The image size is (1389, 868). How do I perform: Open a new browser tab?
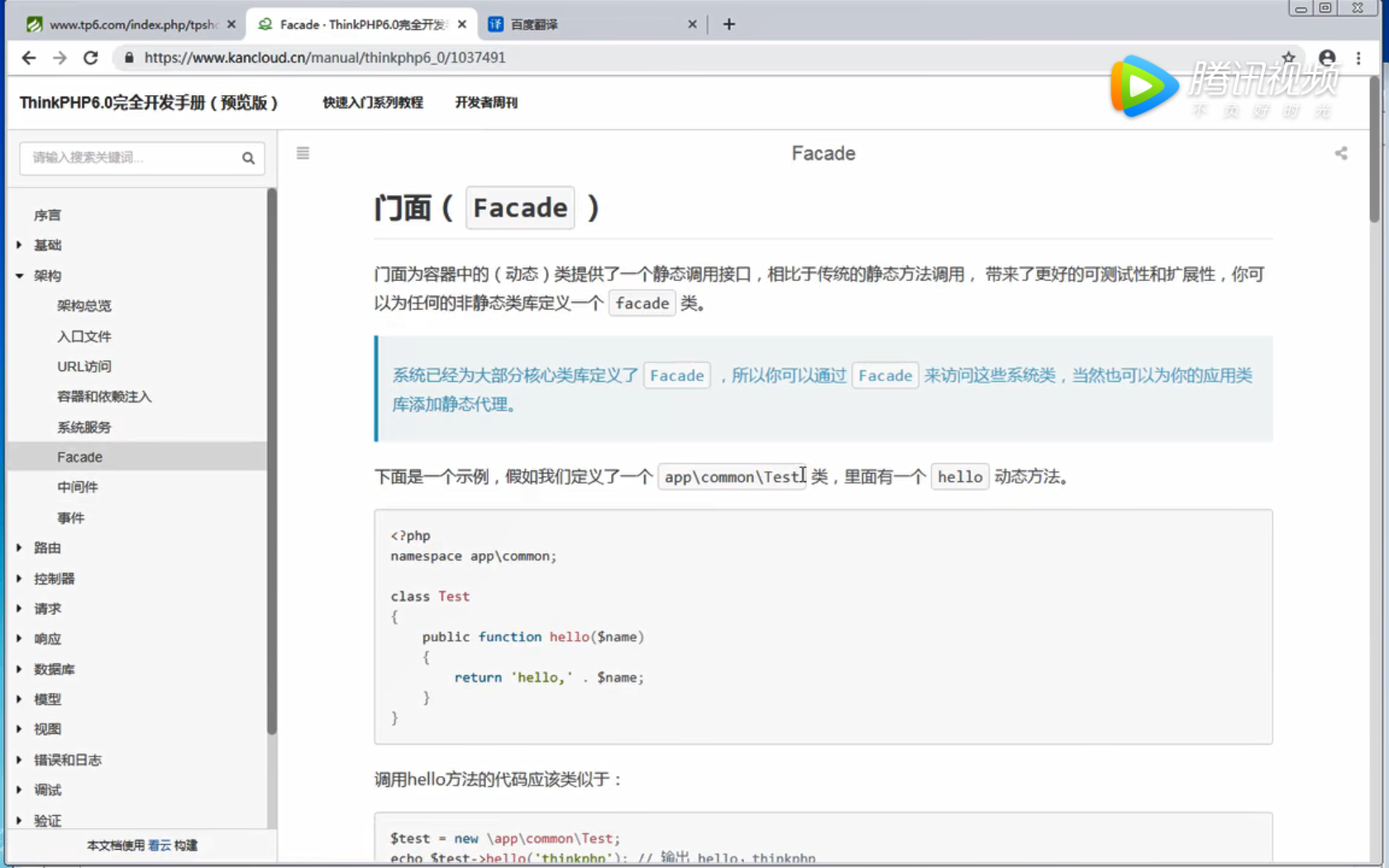728,24
